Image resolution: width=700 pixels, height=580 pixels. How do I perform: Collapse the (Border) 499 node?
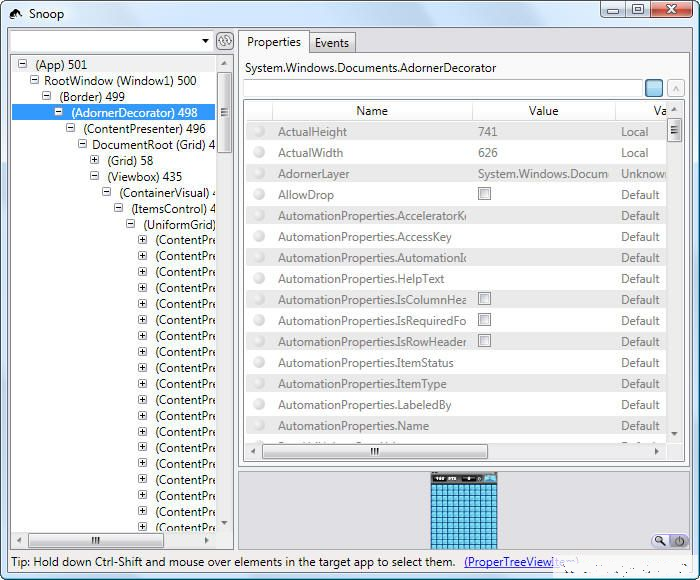click(x=46, y=96)
